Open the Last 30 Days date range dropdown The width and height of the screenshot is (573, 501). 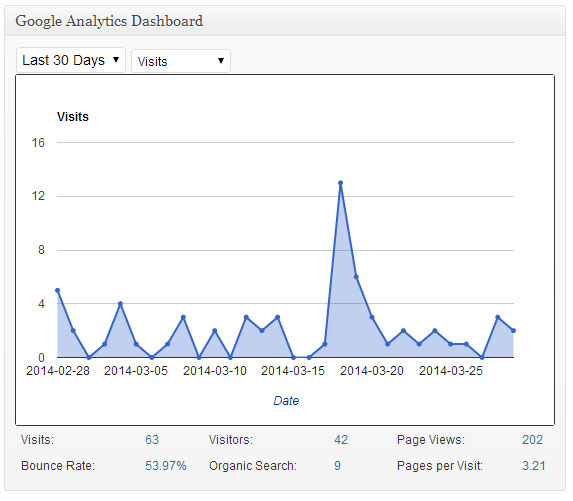point(71,60)
